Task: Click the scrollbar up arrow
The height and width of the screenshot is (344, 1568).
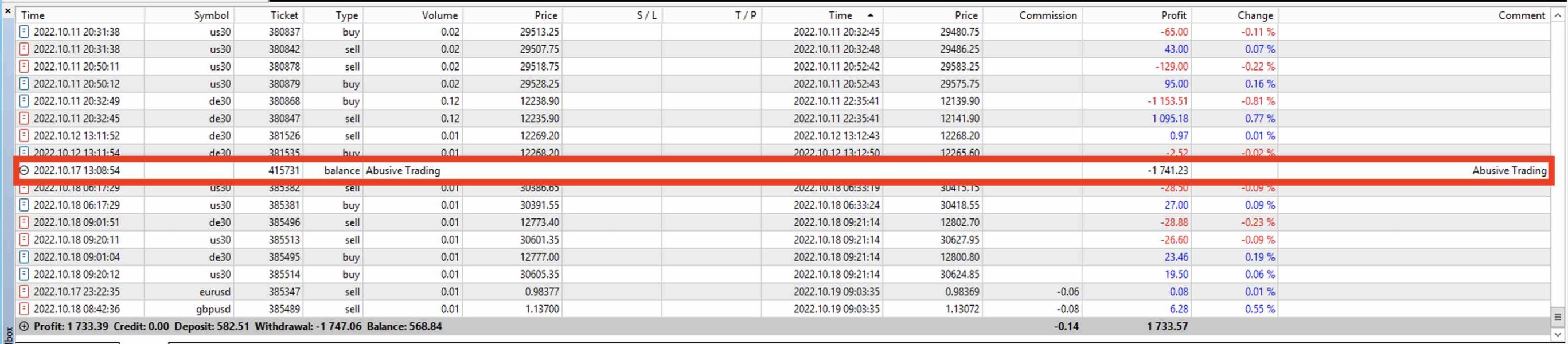Action: click(x=1558, y=15)
